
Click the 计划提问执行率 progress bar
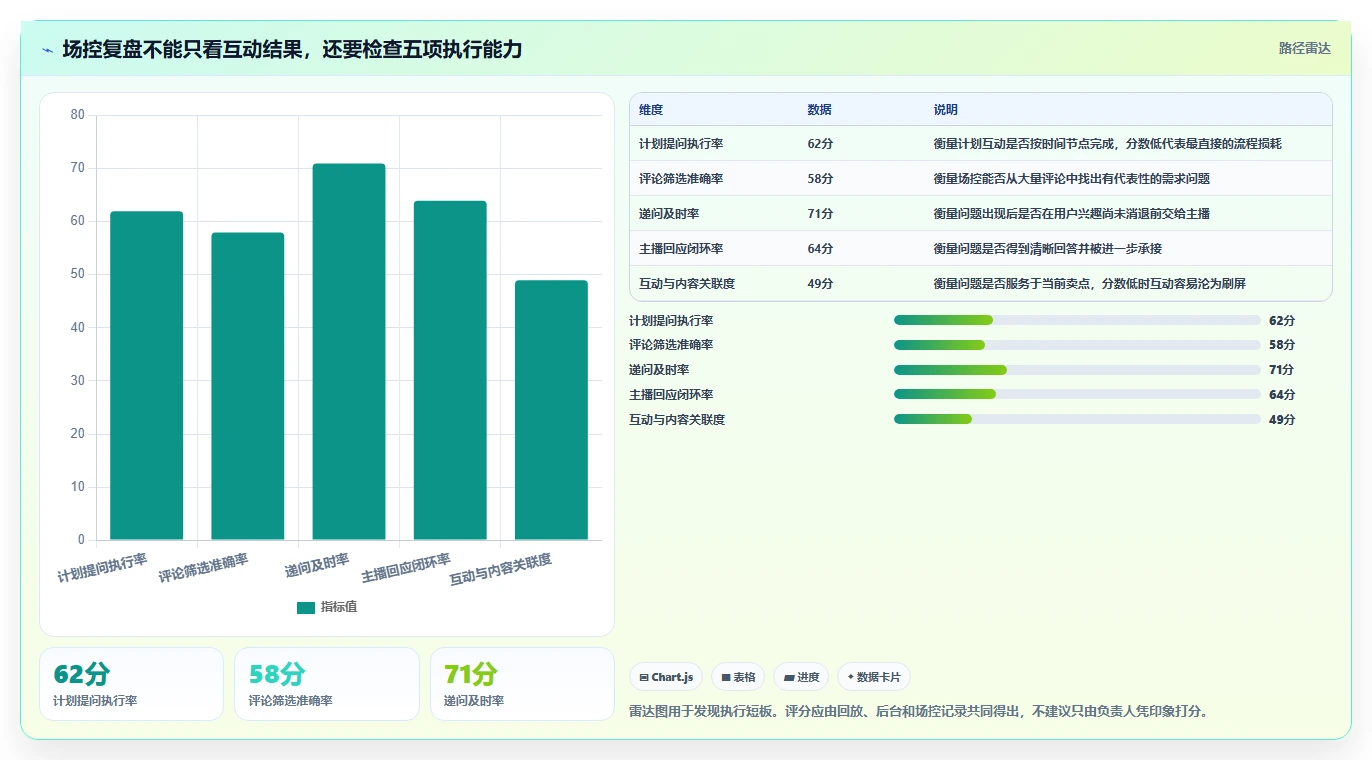[1077, 320]
